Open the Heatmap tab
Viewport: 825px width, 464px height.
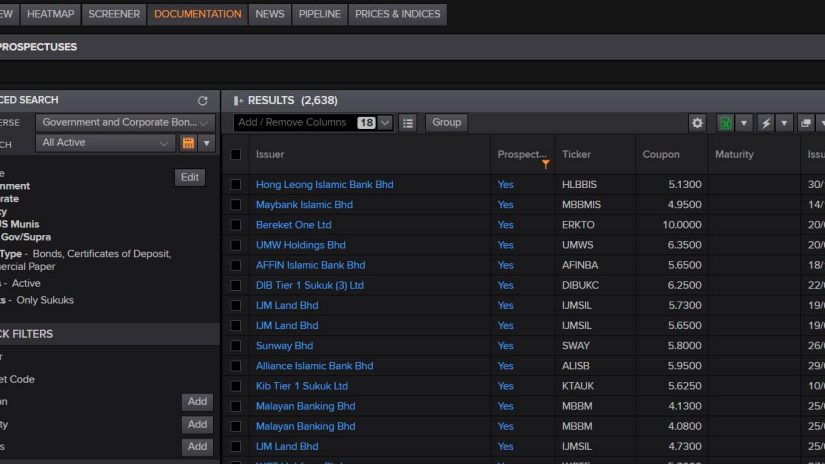[51, 14]
